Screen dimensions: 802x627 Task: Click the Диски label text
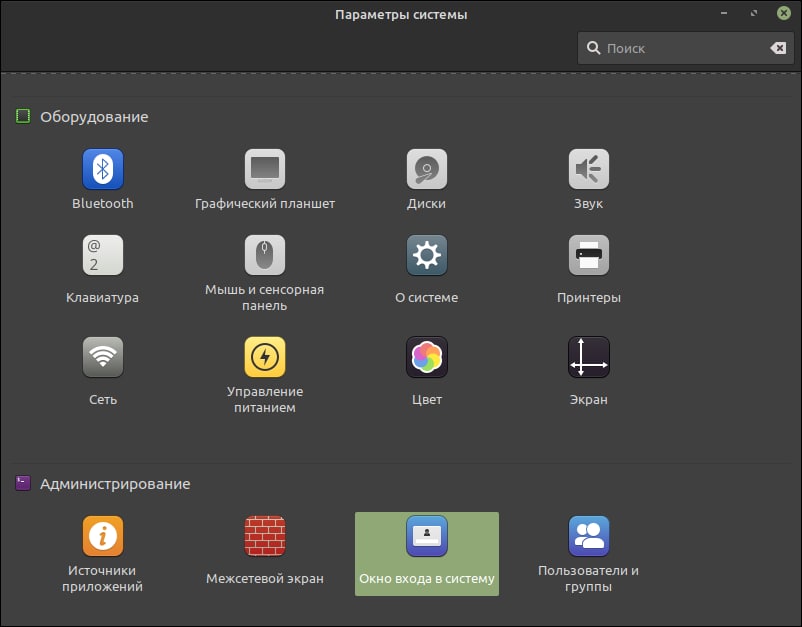pyautogui.click(x=427, y=204)
